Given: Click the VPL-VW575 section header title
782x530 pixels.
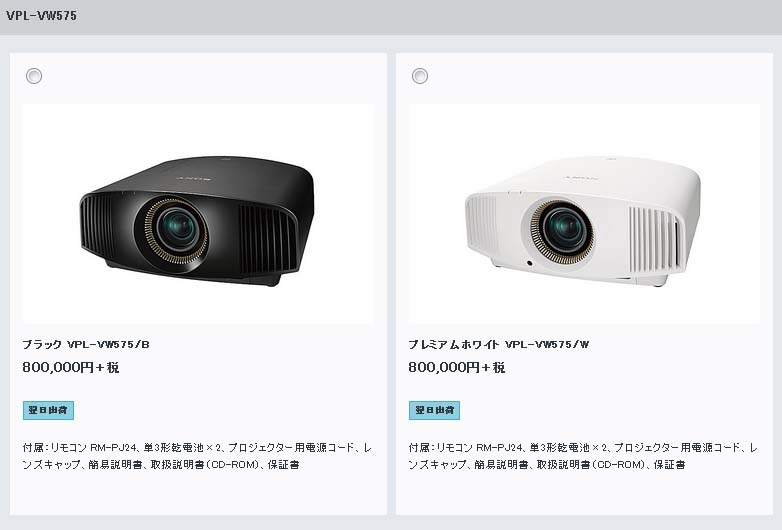Looking at the screenshot, I should tap(41, 15).
